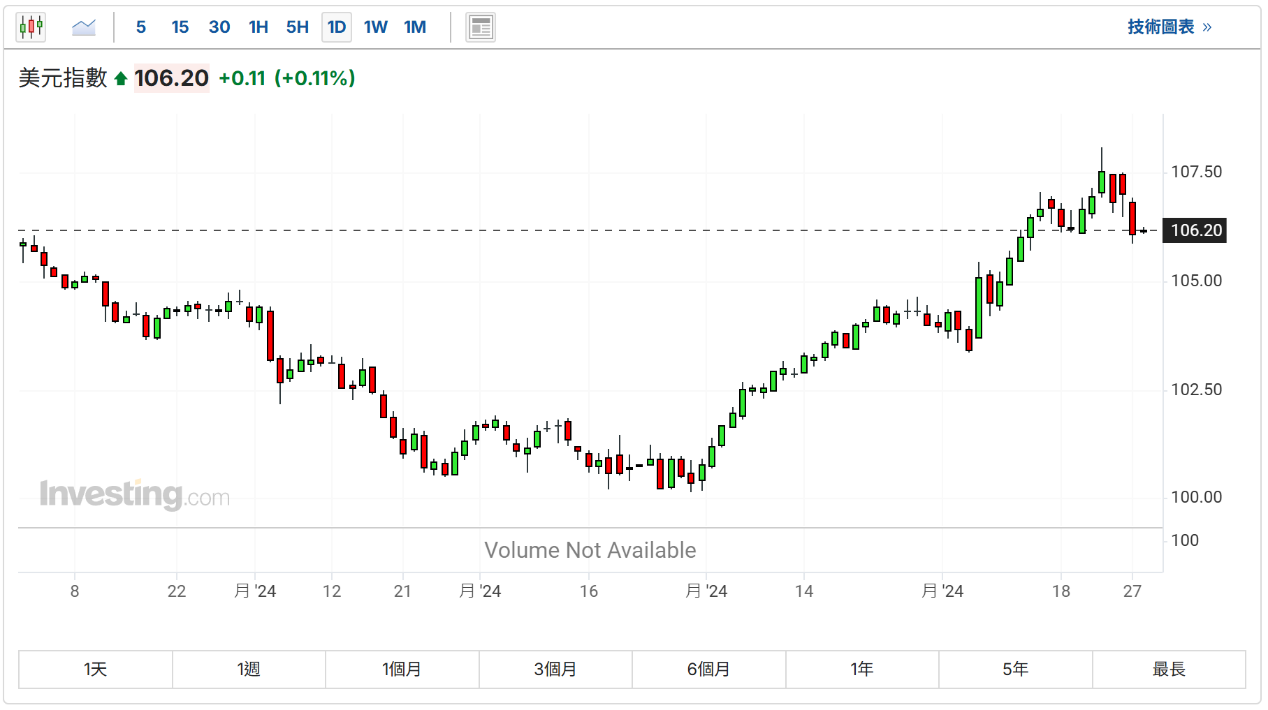Select the candlestick chart type icon
This screenshot has height=710, width=1268.
[31, 27]
